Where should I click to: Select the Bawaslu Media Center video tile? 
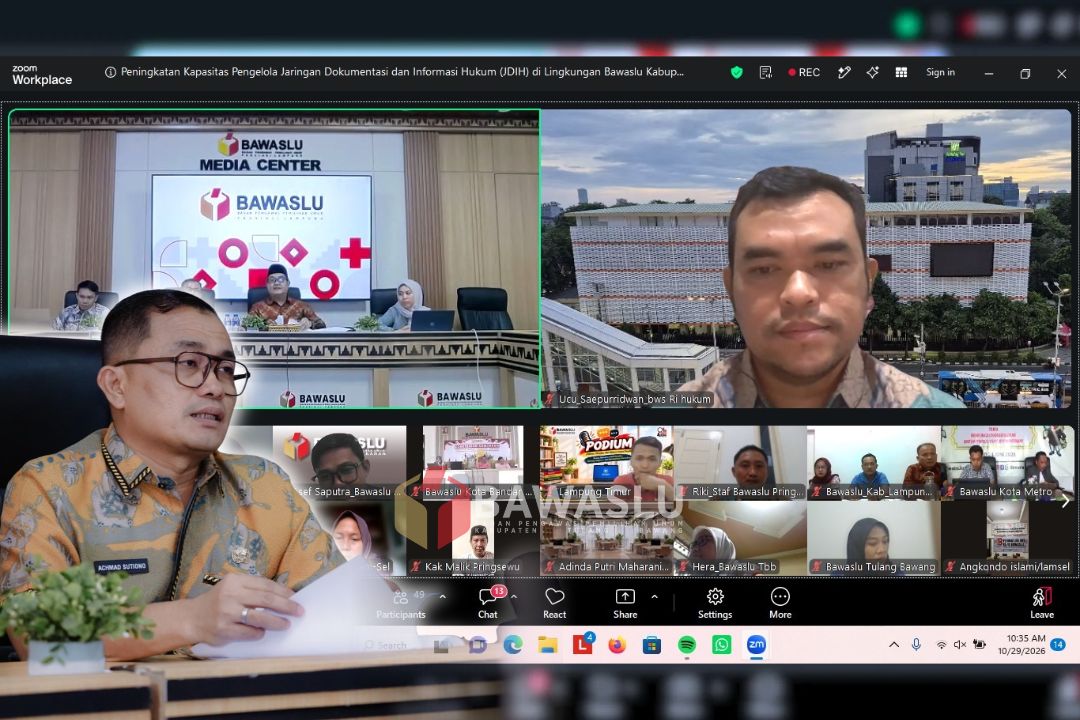coord(274,258)
